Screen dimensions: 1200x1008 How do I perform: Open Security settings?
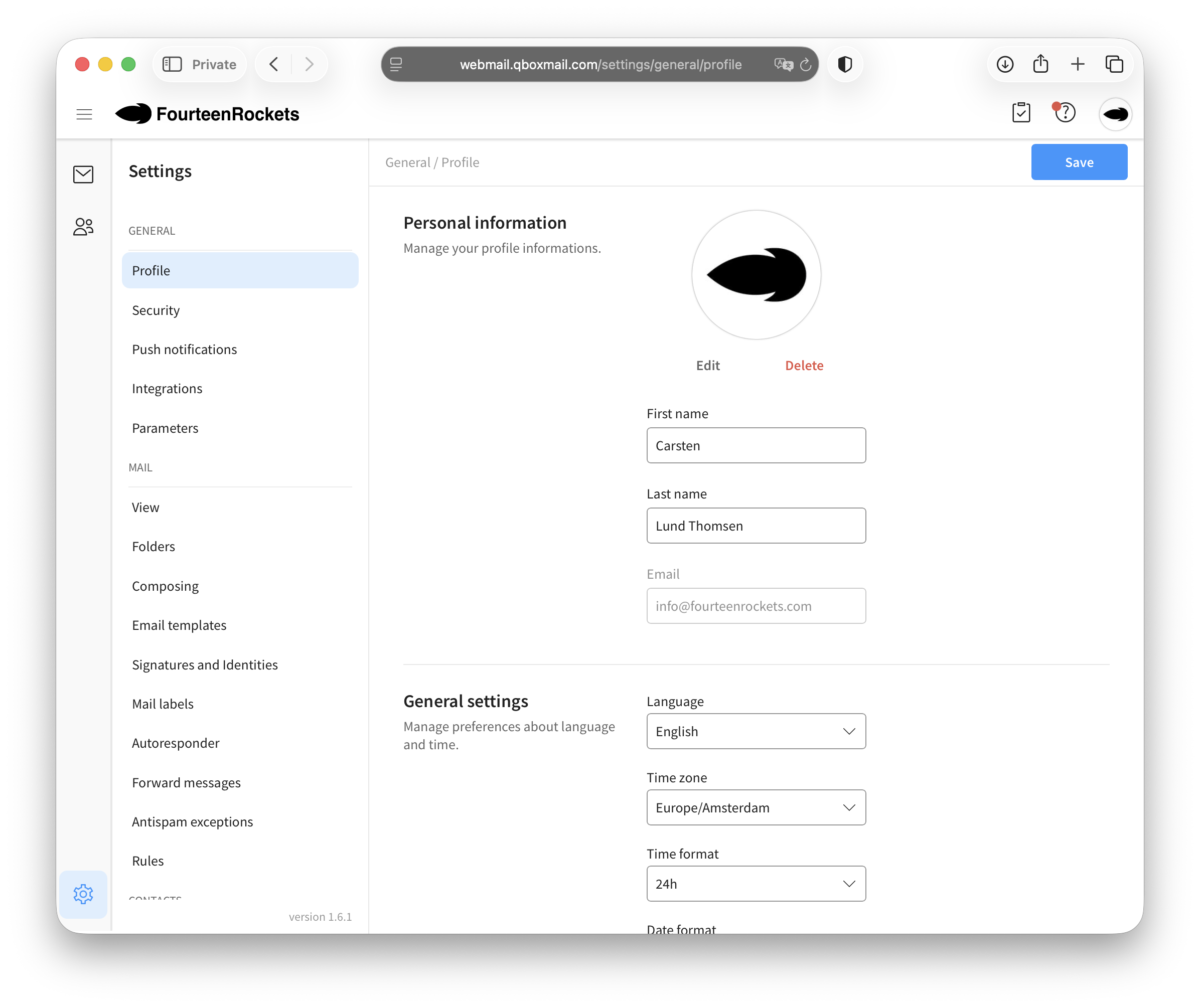pyautogui.click(x=240, y=310)
